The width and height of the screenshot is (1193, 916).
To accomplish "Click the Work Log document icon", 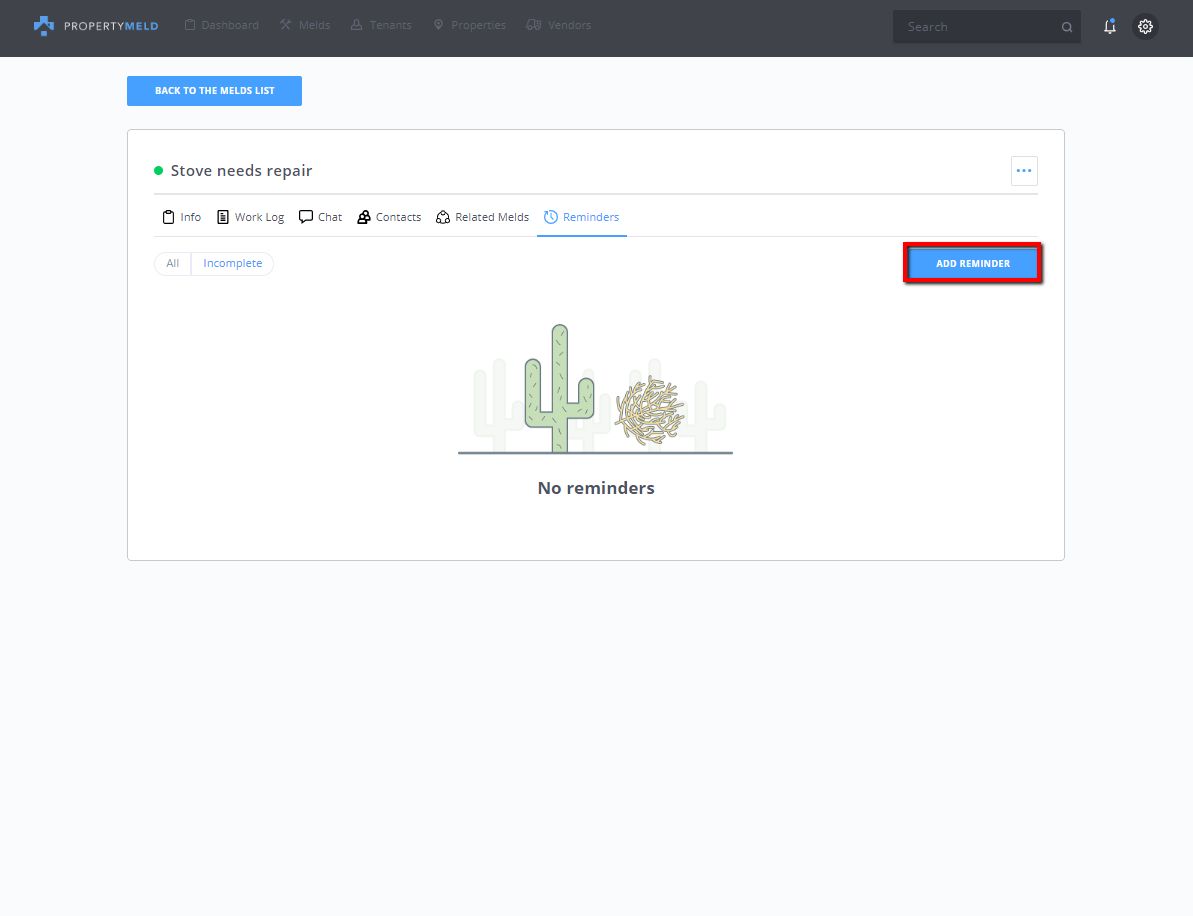I will pyautogui.click(x=223, y=217).
